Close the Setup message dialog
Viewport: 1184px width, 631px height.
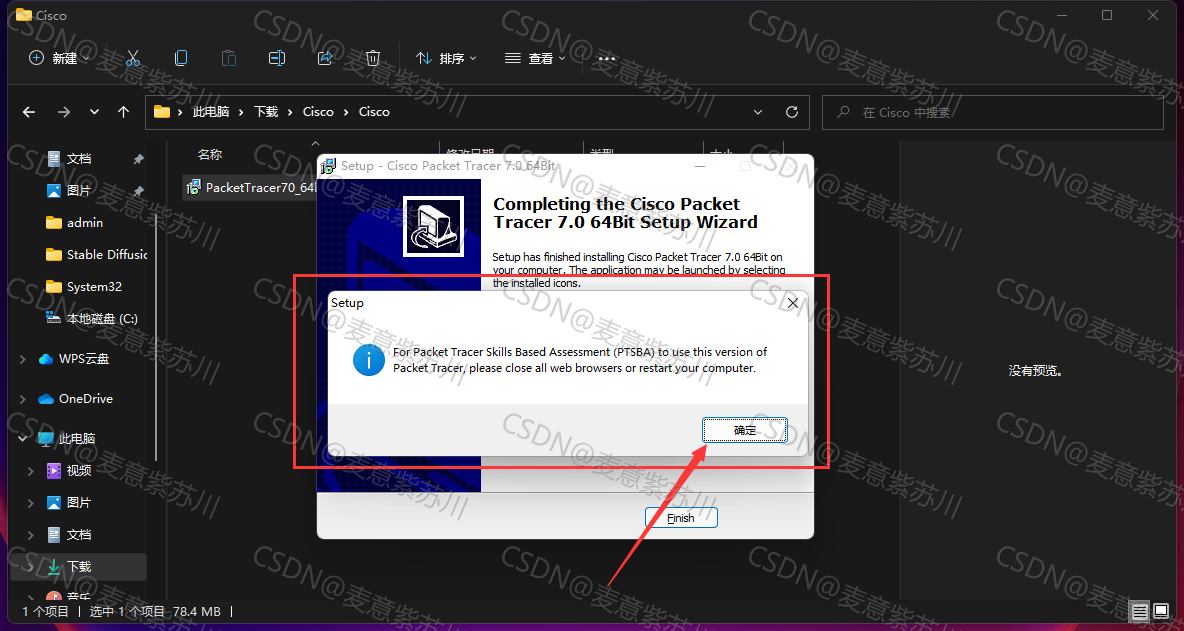point(793,303)
